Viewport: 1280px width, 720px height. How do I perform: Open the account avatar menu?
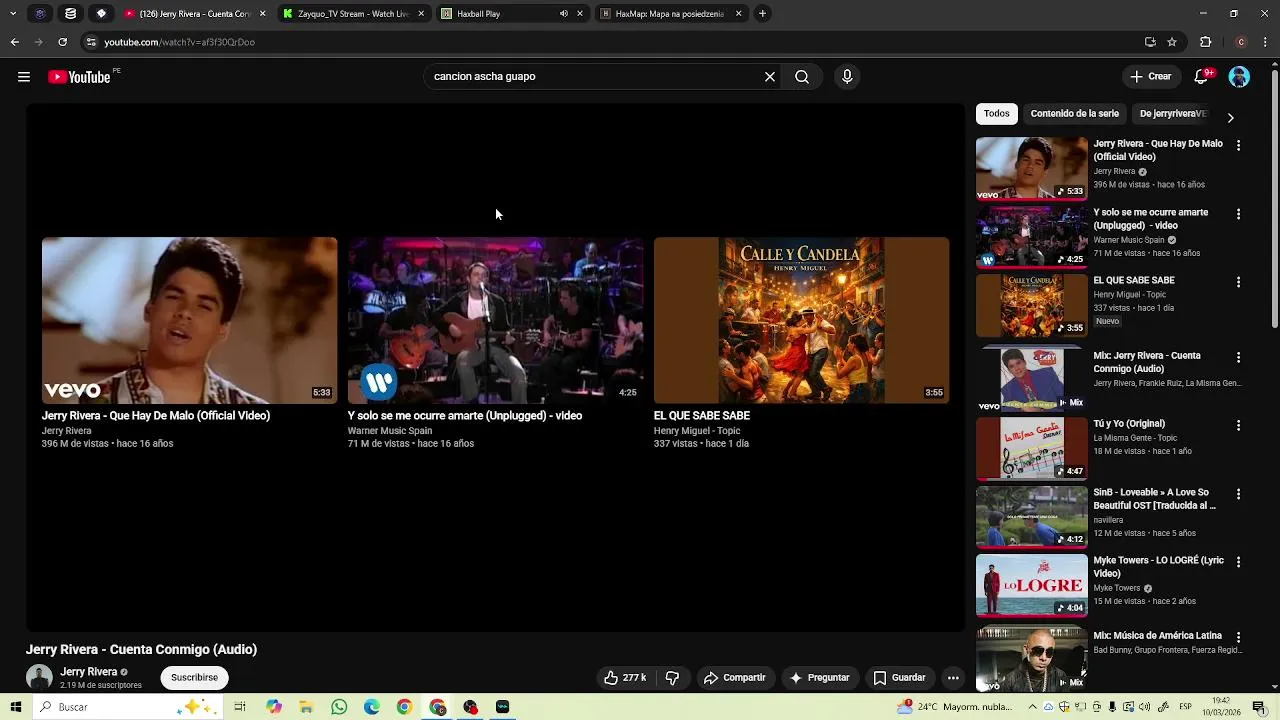1239,77
